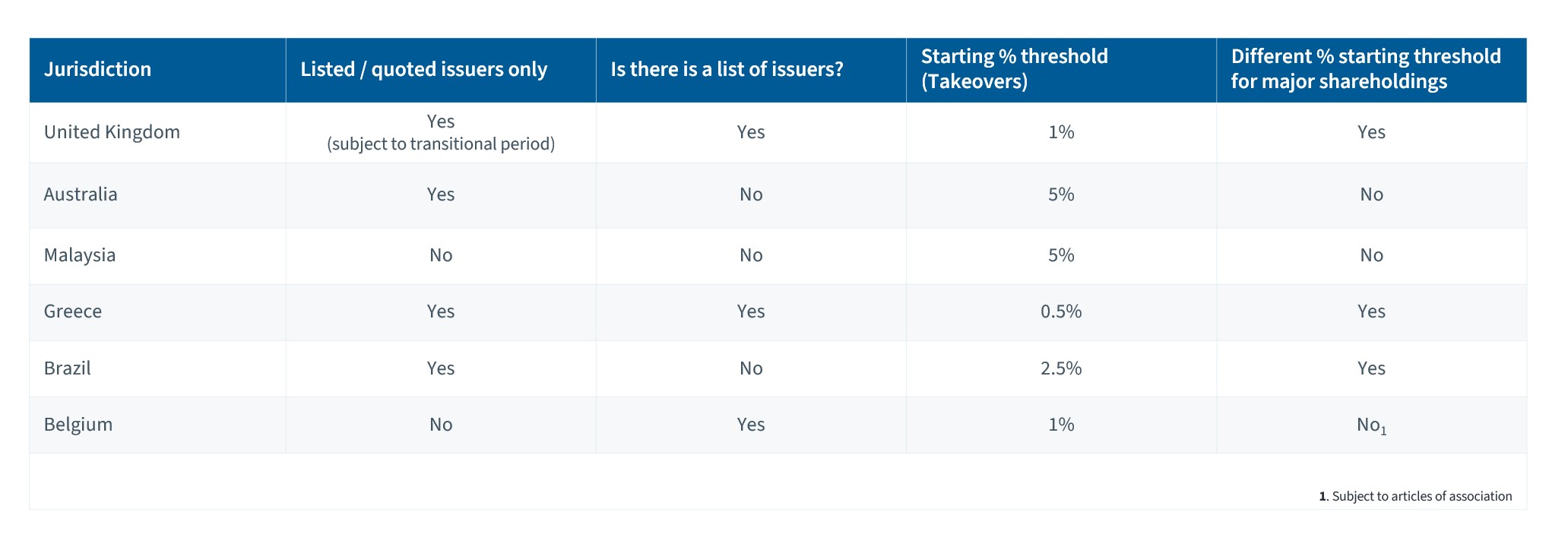1568x534 pixels.
Task: Select the "Is there is a list of issuers?" header
Action: click(x=727, y=69)
